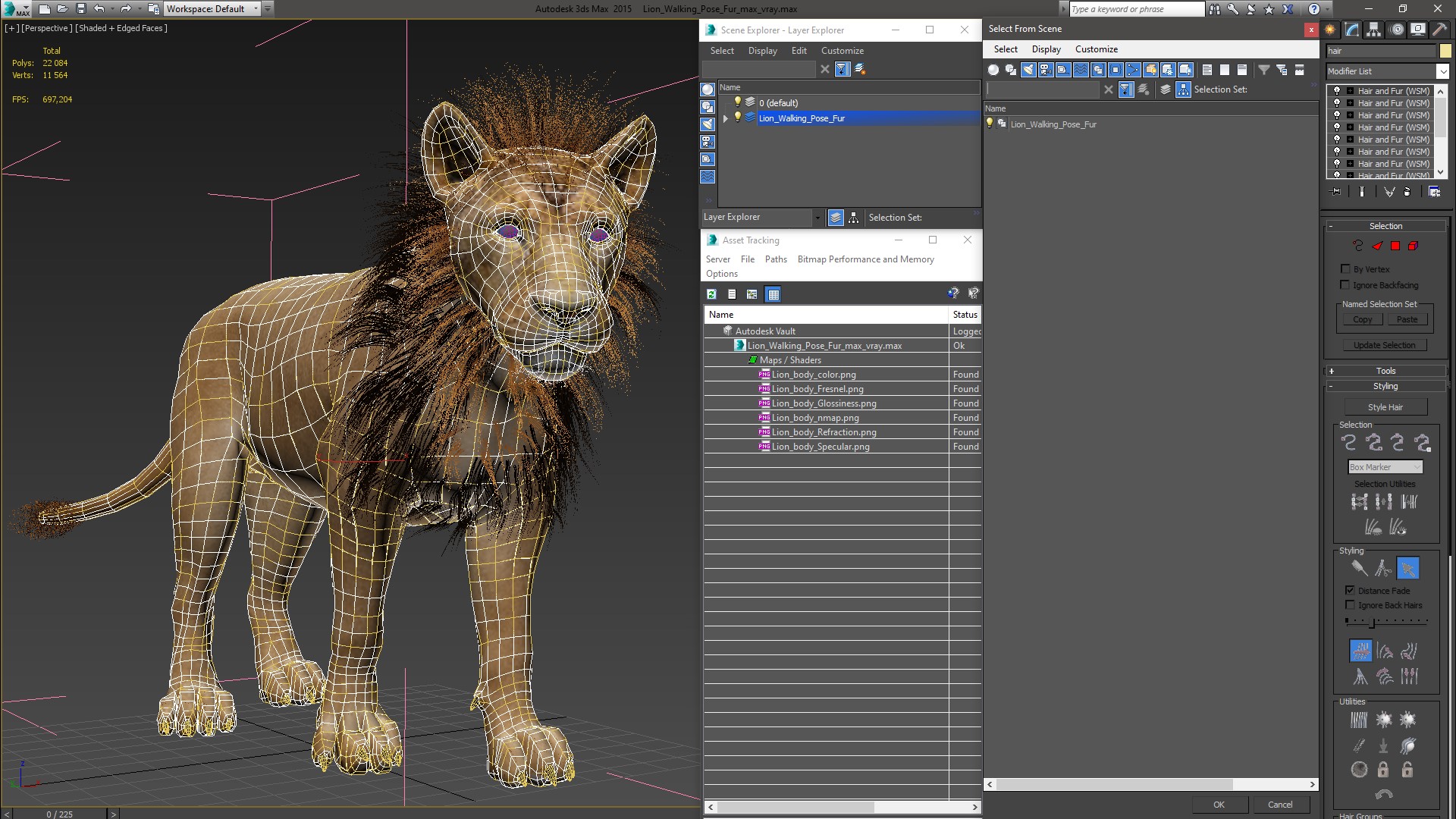1456x819 pixels.
Task: Click the Save file icon in top toolbar
Action: pyautogui.click(x=81, y=9)
